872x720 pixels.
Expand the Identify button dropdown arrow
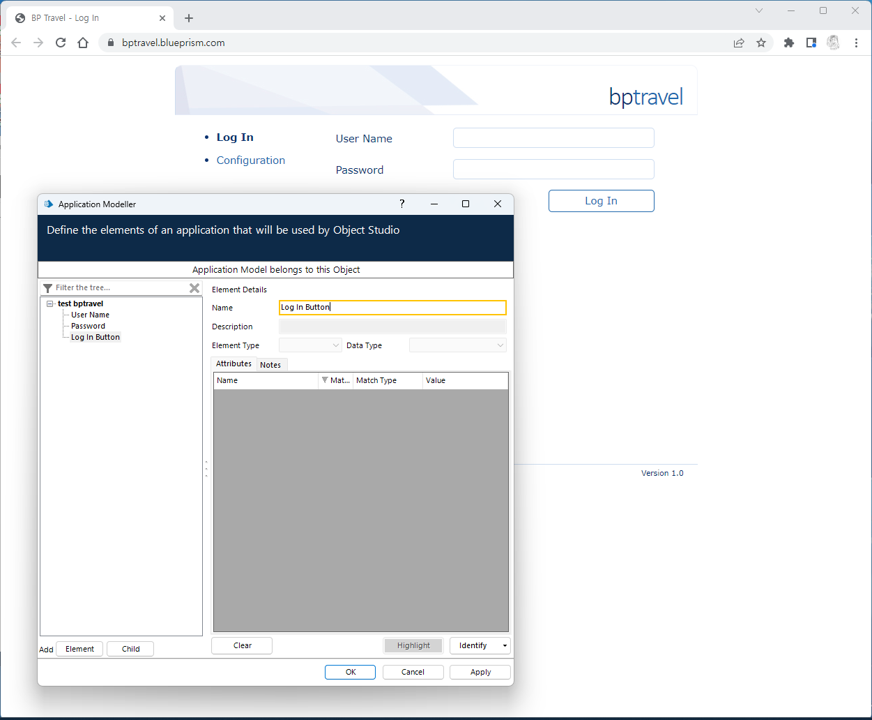pyautogui.click(x=504, y=646)
